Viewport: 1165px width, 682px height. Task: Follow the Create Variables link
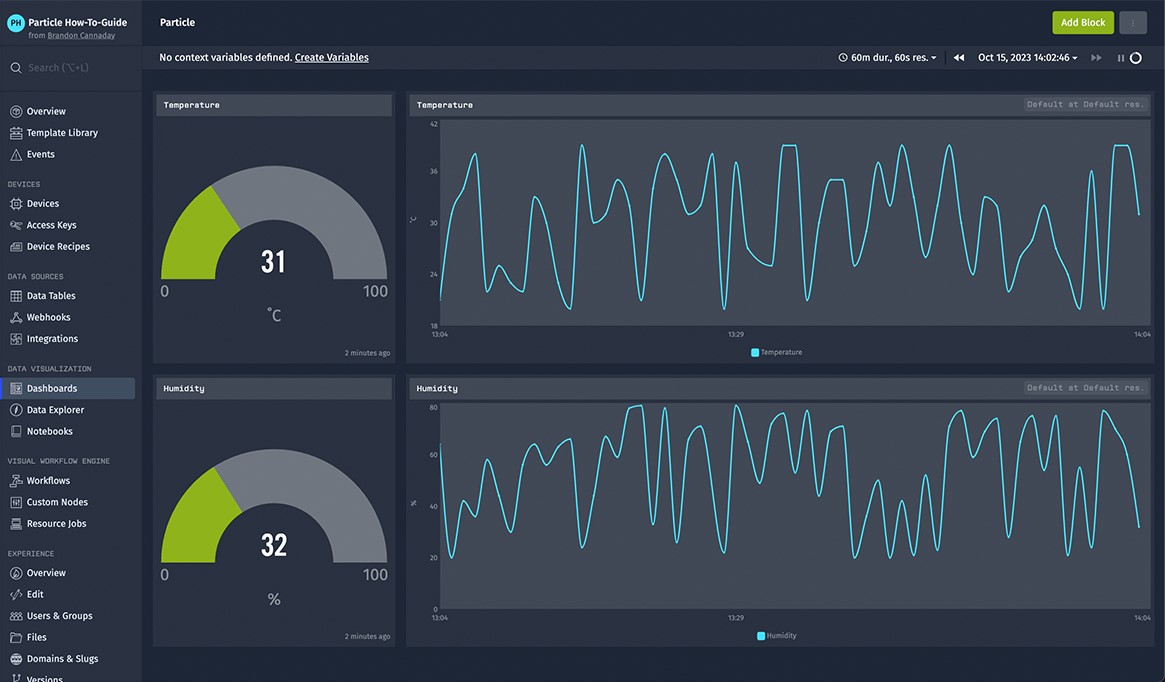(x=331, y=57)
